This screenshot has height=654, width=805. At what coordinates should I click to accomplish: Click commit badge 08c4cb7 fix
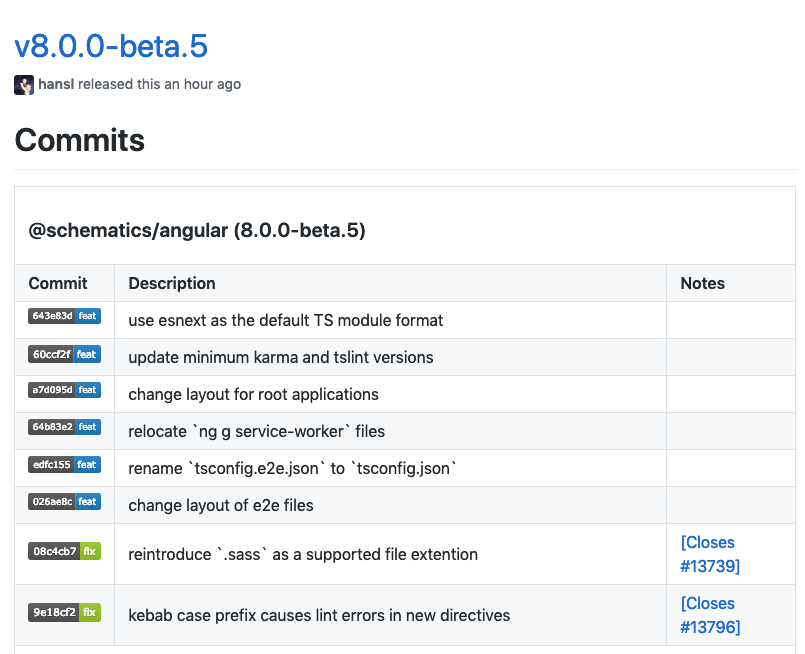click(x=64, y=551)
